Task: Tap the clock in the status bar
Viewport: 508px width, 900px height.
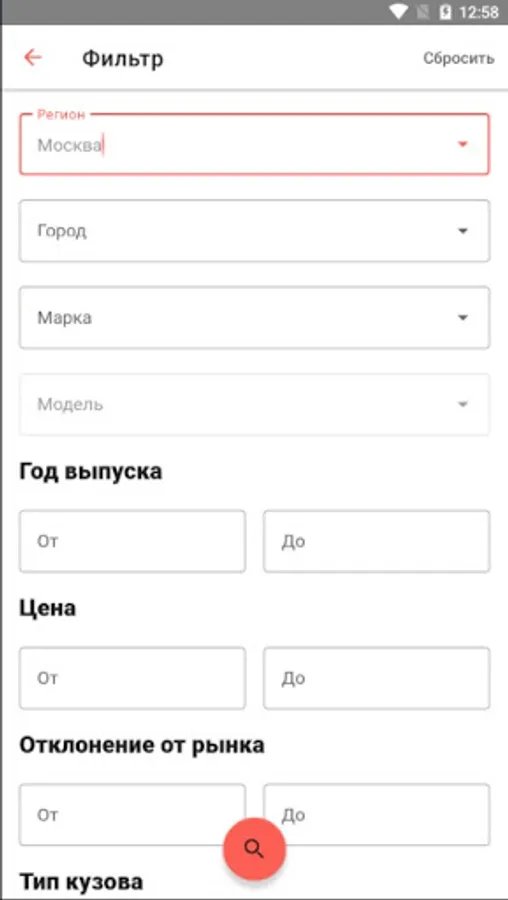Action: [x=479, y=12]
